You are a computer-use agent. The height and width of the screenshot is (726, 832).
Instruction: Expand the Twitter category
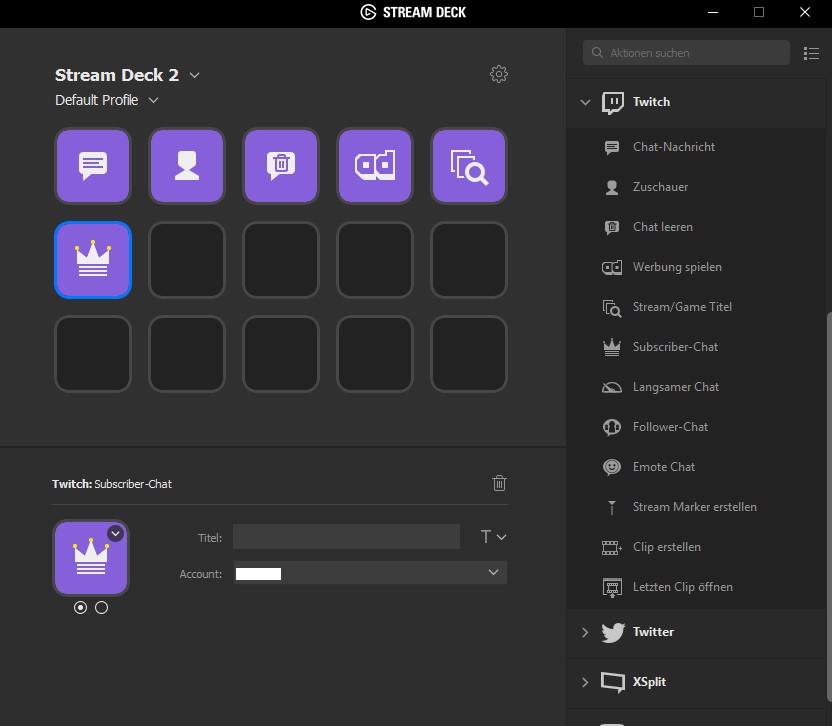[585, 632]
